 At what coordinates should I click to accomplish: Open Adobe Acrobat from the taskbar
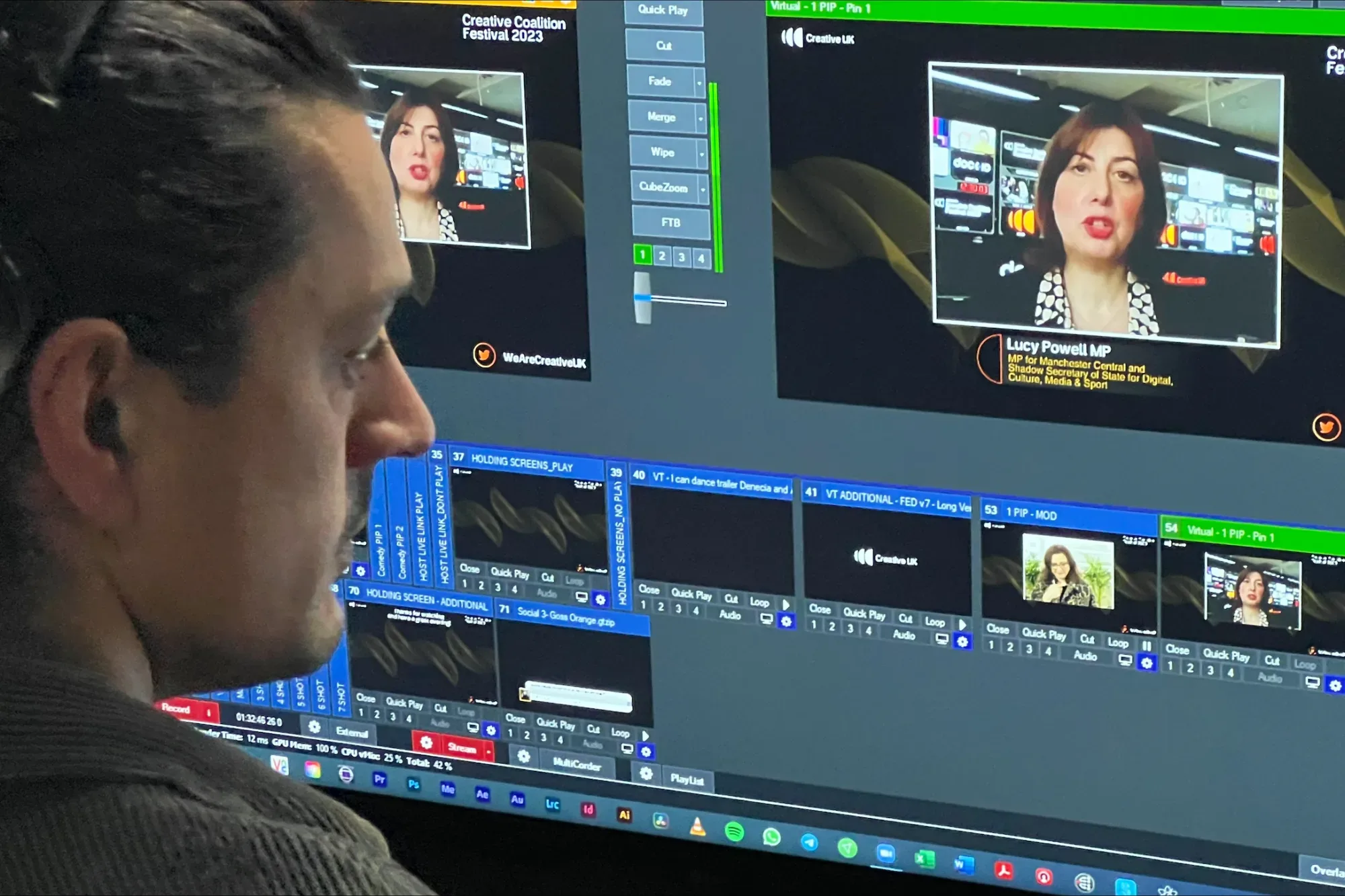click(x=1003, y=870)
